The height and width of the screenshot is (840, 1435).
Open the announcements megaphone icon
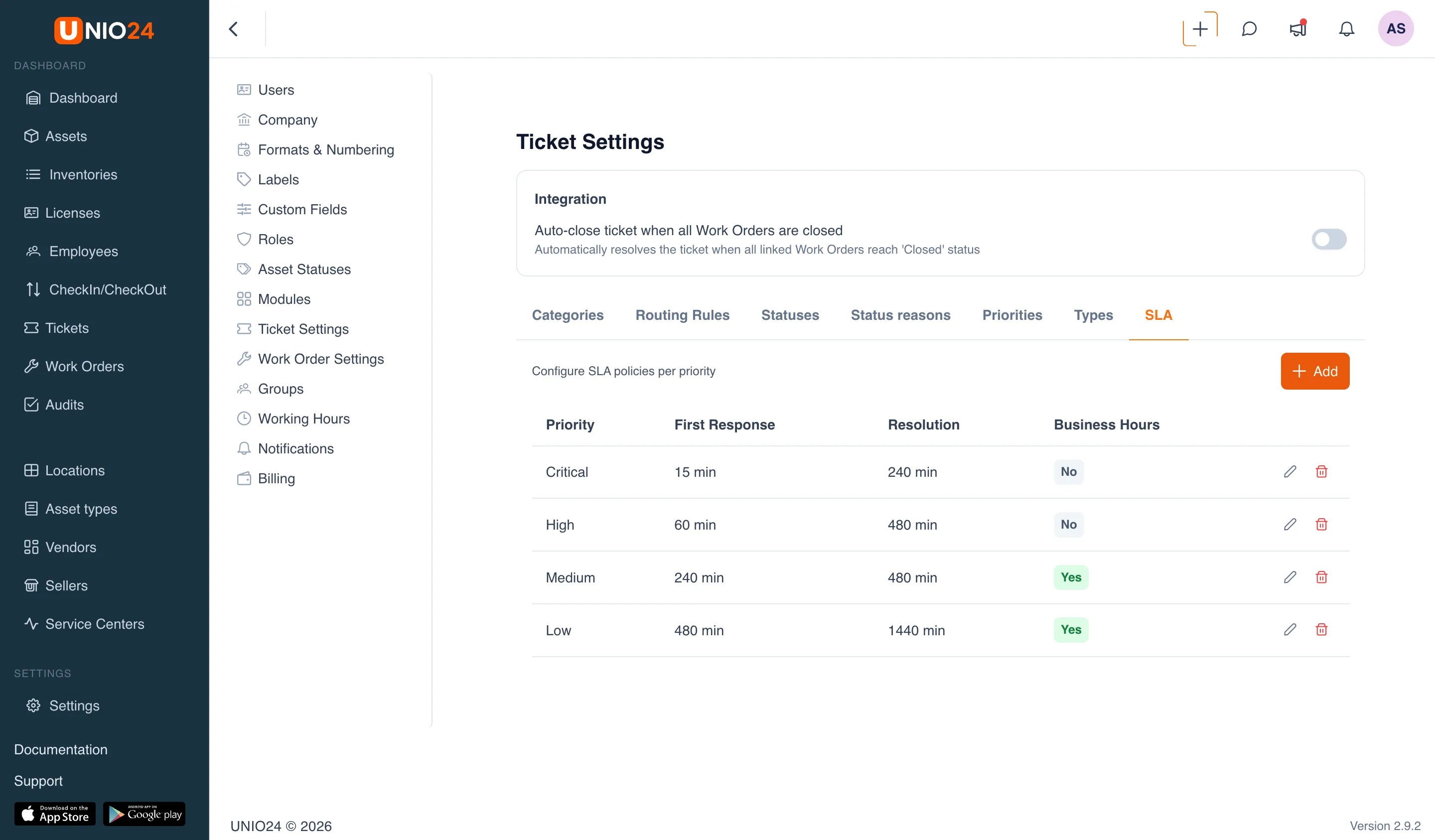point(1298,28)
